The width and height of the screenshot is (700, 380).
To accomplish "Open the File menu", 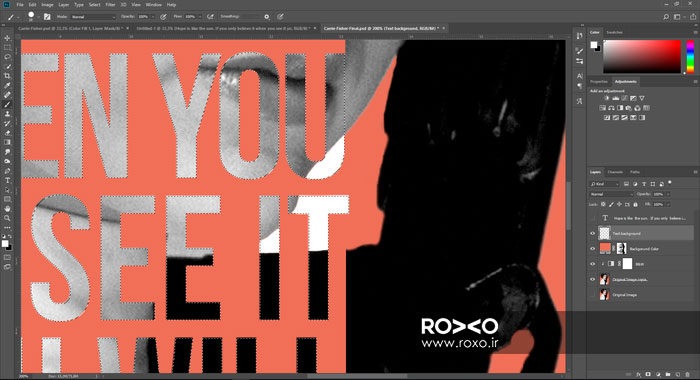I will point(20,4).
